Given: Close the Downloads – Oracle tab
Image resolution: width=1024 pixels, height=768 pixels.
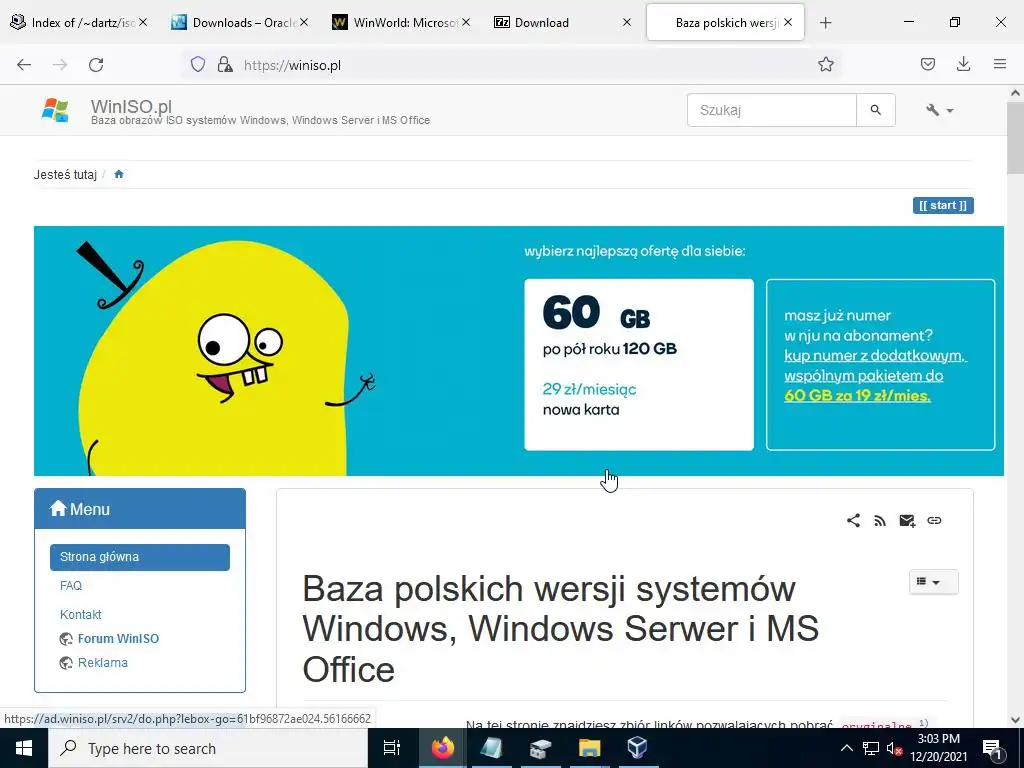Looking at the screenshot, I should coord(304,22).
